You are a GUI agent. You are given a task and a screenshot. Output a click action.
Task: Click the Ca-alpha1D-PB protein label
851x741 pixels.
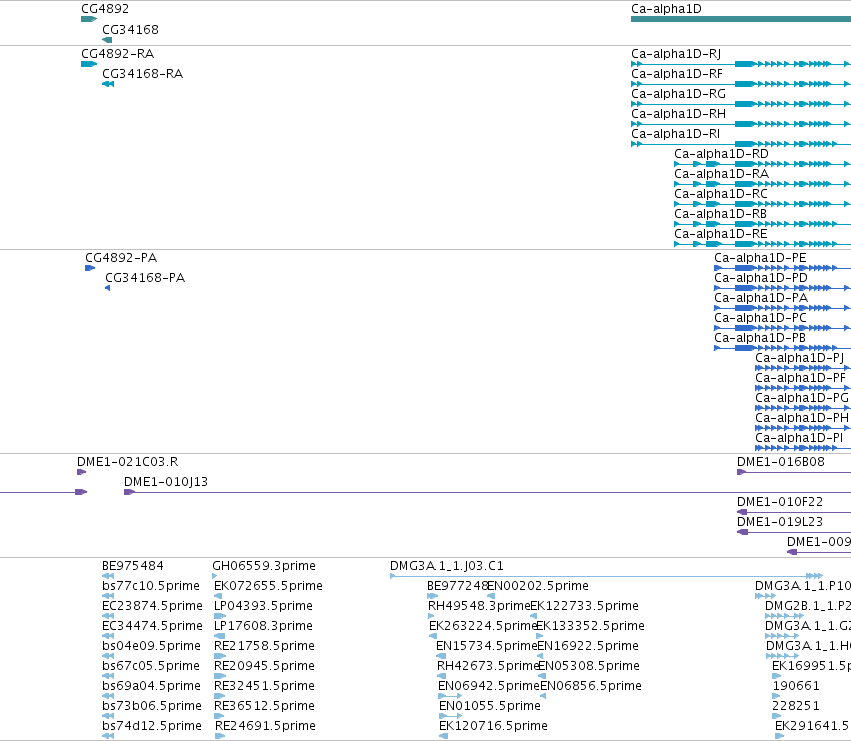pyautogui.click(x=760, y=338)
